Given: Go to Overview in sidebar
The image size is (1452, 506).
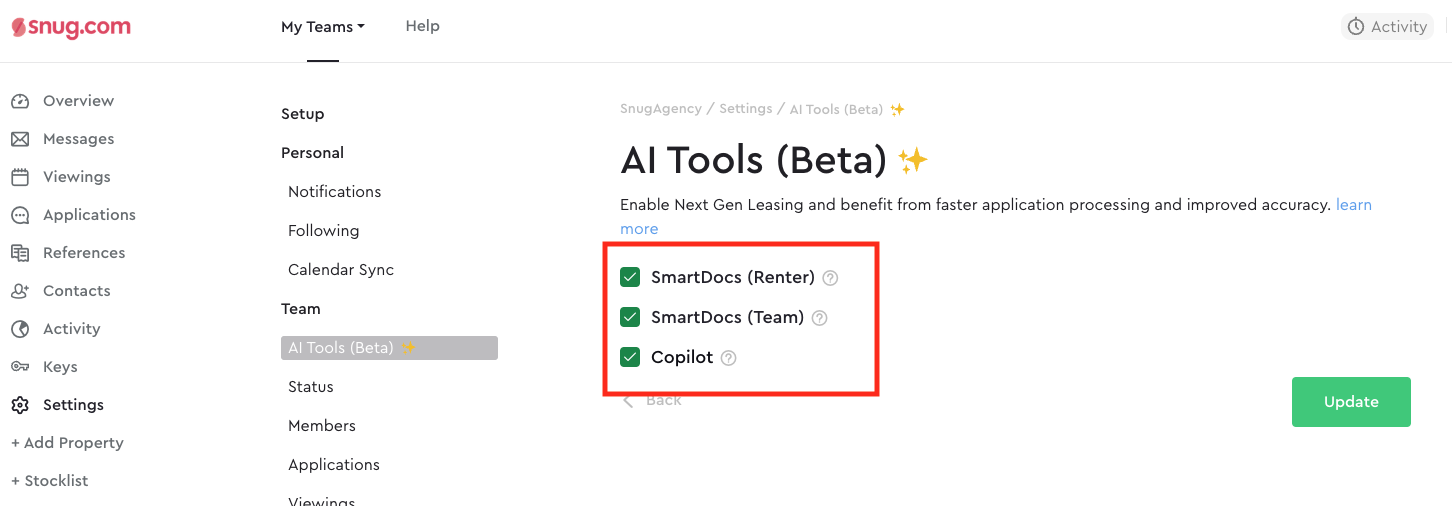Looking at the screenshot, I should pos(78,101).
